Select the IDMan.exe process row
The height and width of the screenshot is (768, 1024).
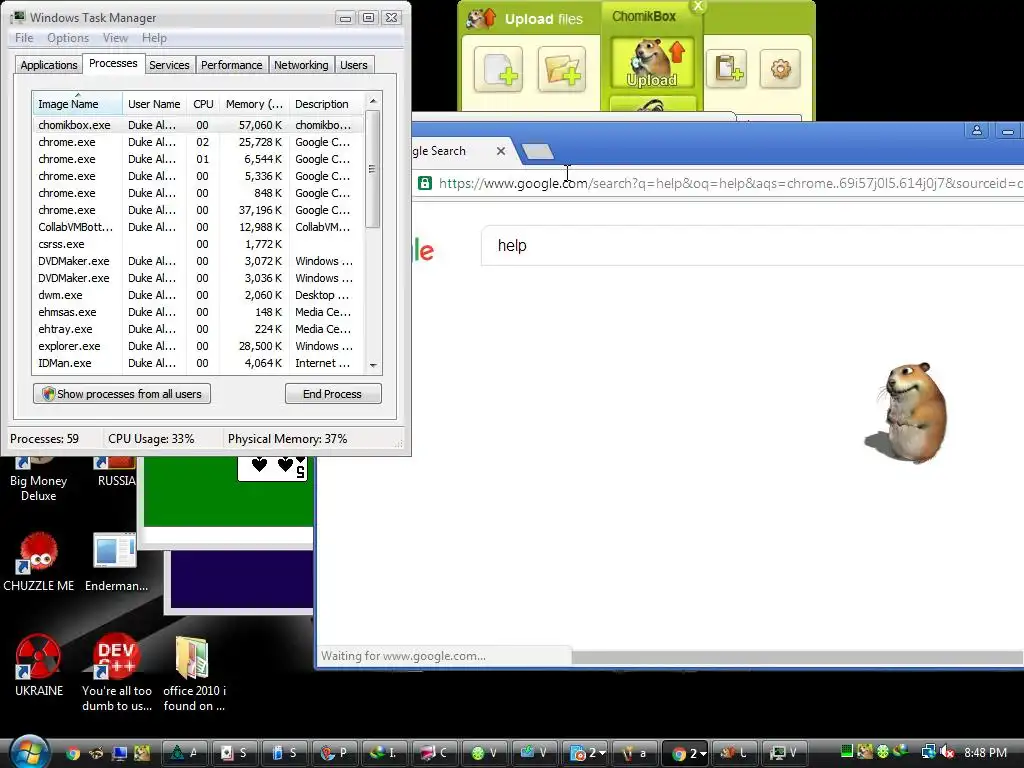(x=199, y=362)
